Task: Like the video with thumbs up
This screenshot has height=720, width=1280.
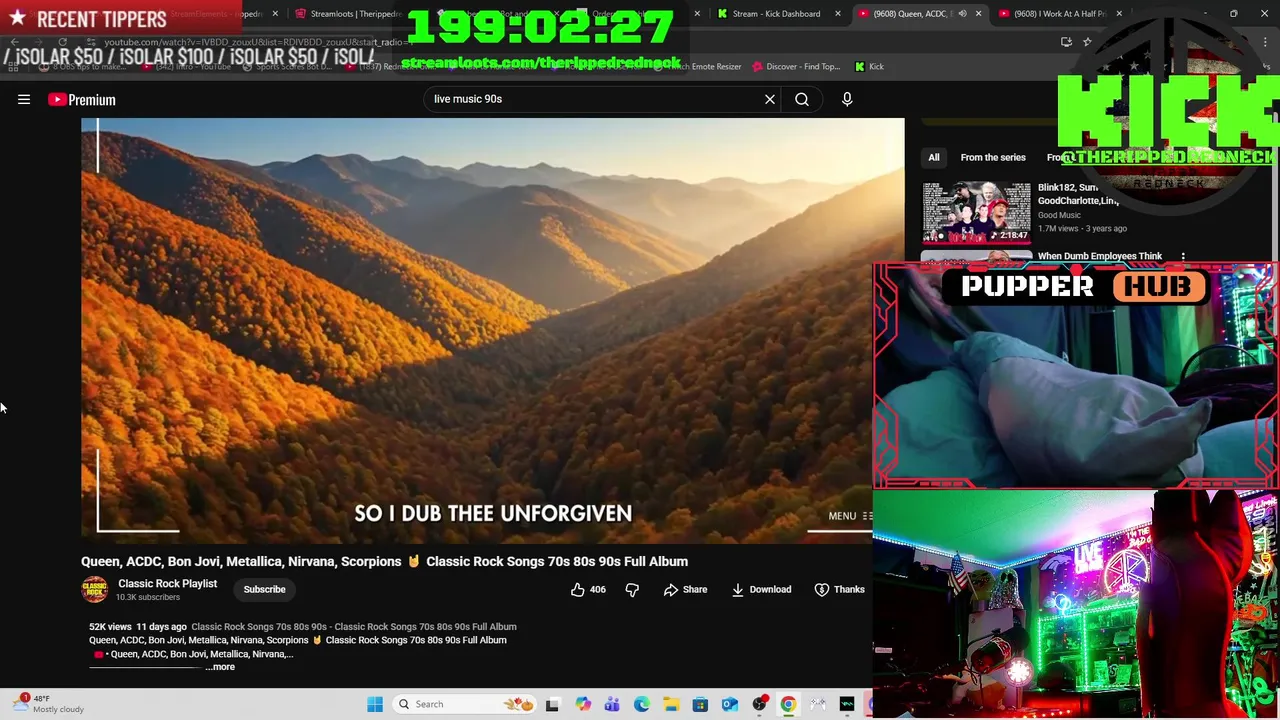Action: (588, 590)
